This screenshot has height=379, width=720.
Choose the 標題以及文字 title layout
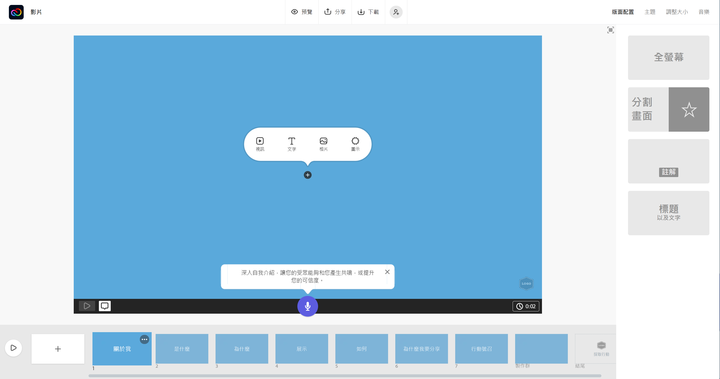(669, 213)
